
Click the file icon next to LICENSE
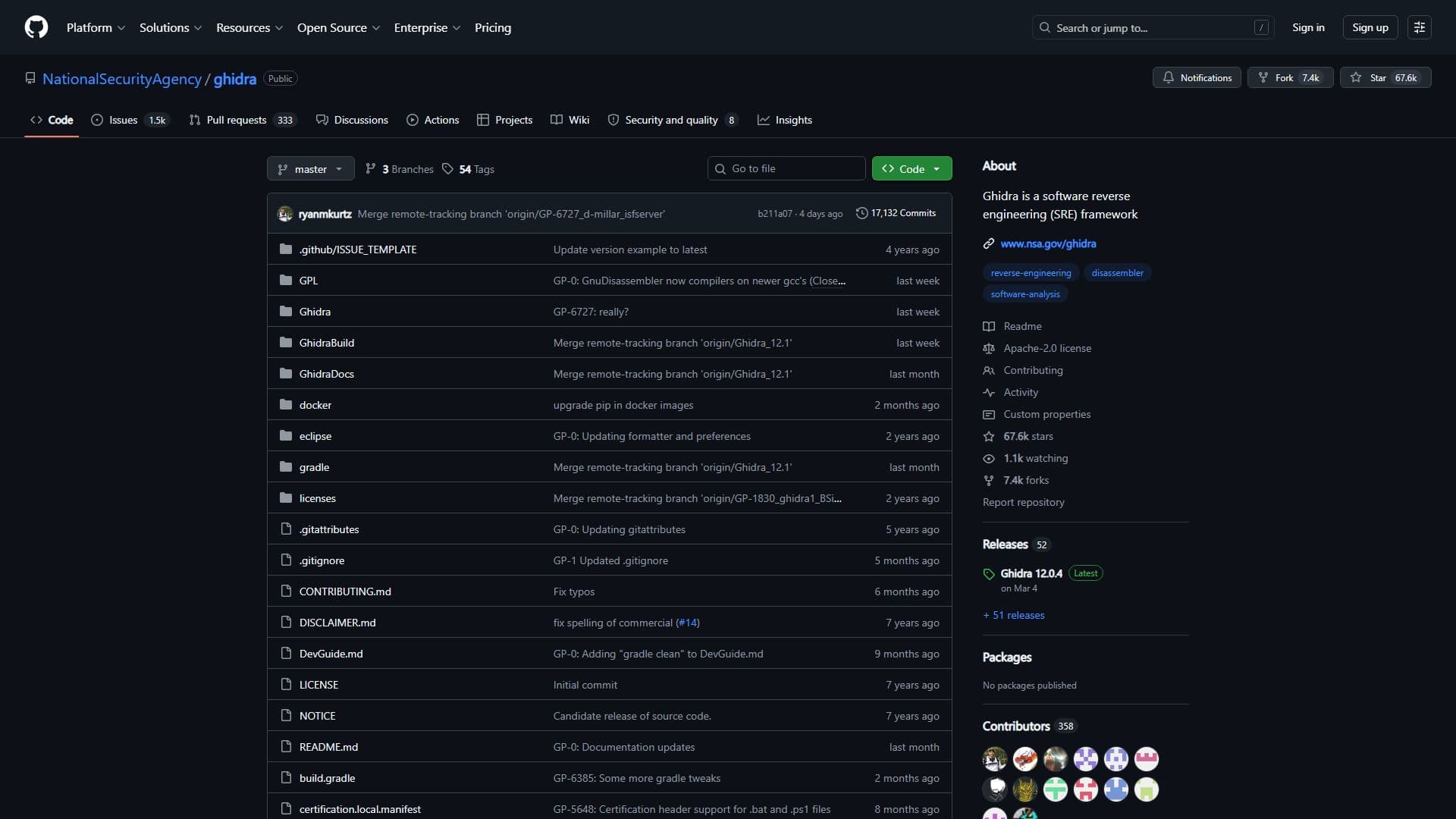pyautogui.click(x=286, y=684)
